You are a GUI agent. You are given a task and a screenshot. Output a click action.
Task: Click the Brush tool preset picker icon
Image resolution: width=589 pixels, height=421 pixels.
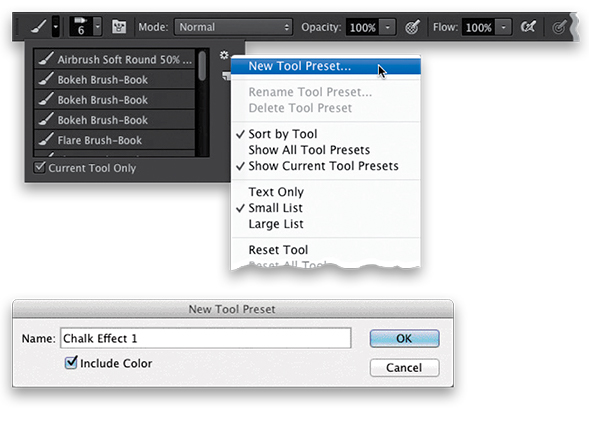(x=45, y=27)
